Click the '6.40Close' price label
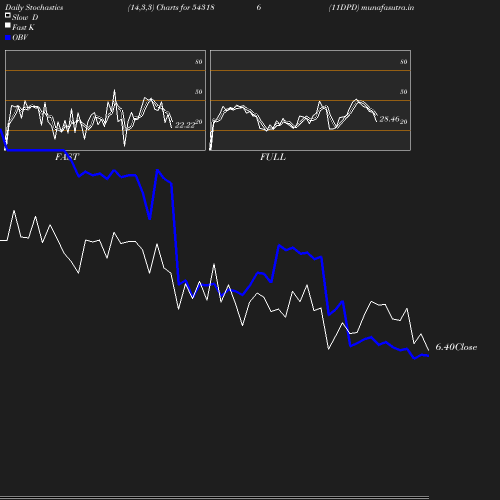This screenshot has height=500, width=500. pos(456,347)
